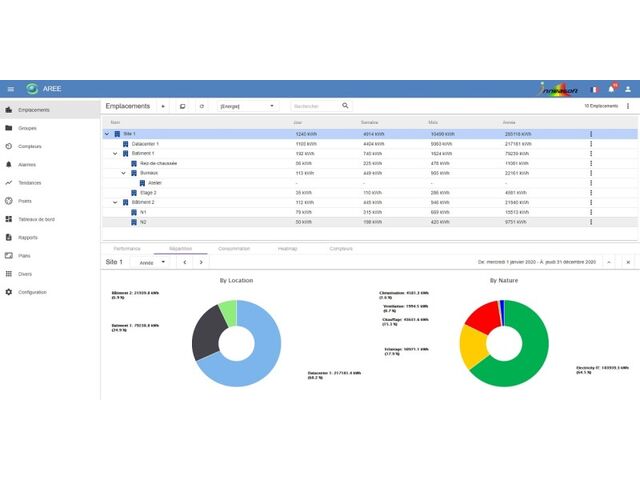Switch to the Consommation tab
Image resolution: width=640 pixels, height=480 pixels.
coord(233,247)
